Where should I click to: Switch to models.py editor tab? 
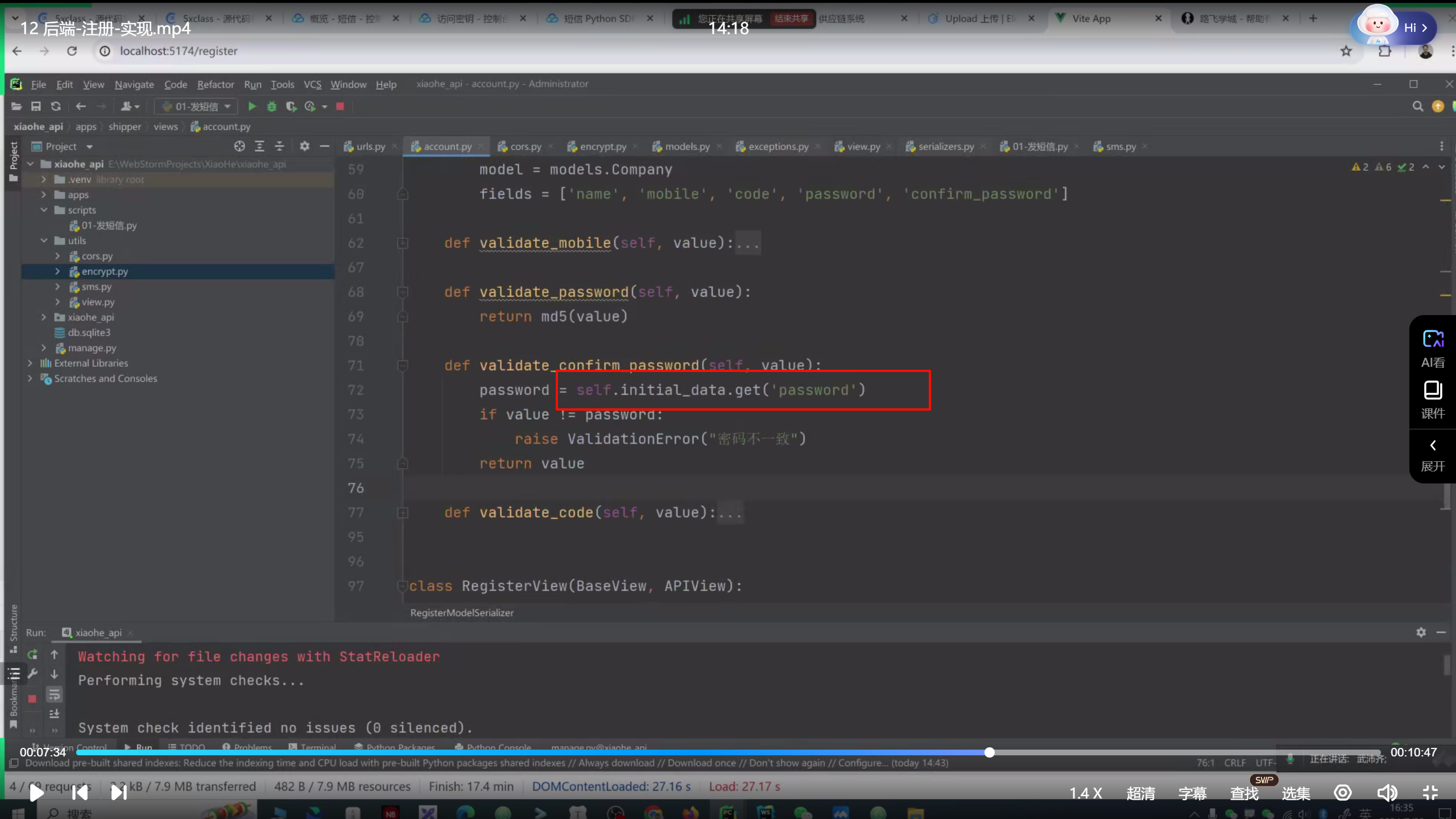click(x=687, y=147)
